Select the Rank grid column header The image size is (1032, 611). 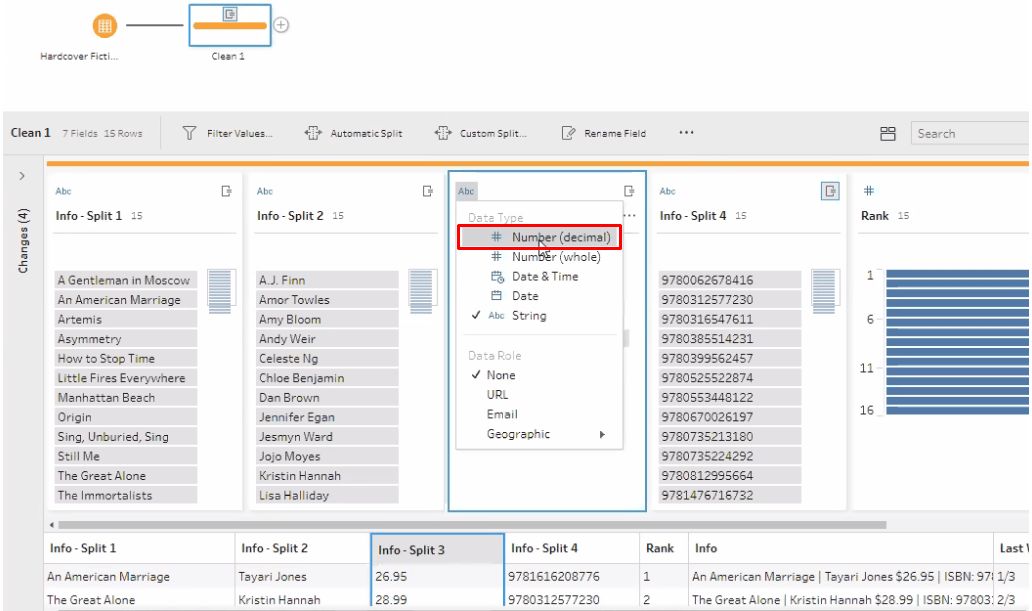click(x=663, y=548)
